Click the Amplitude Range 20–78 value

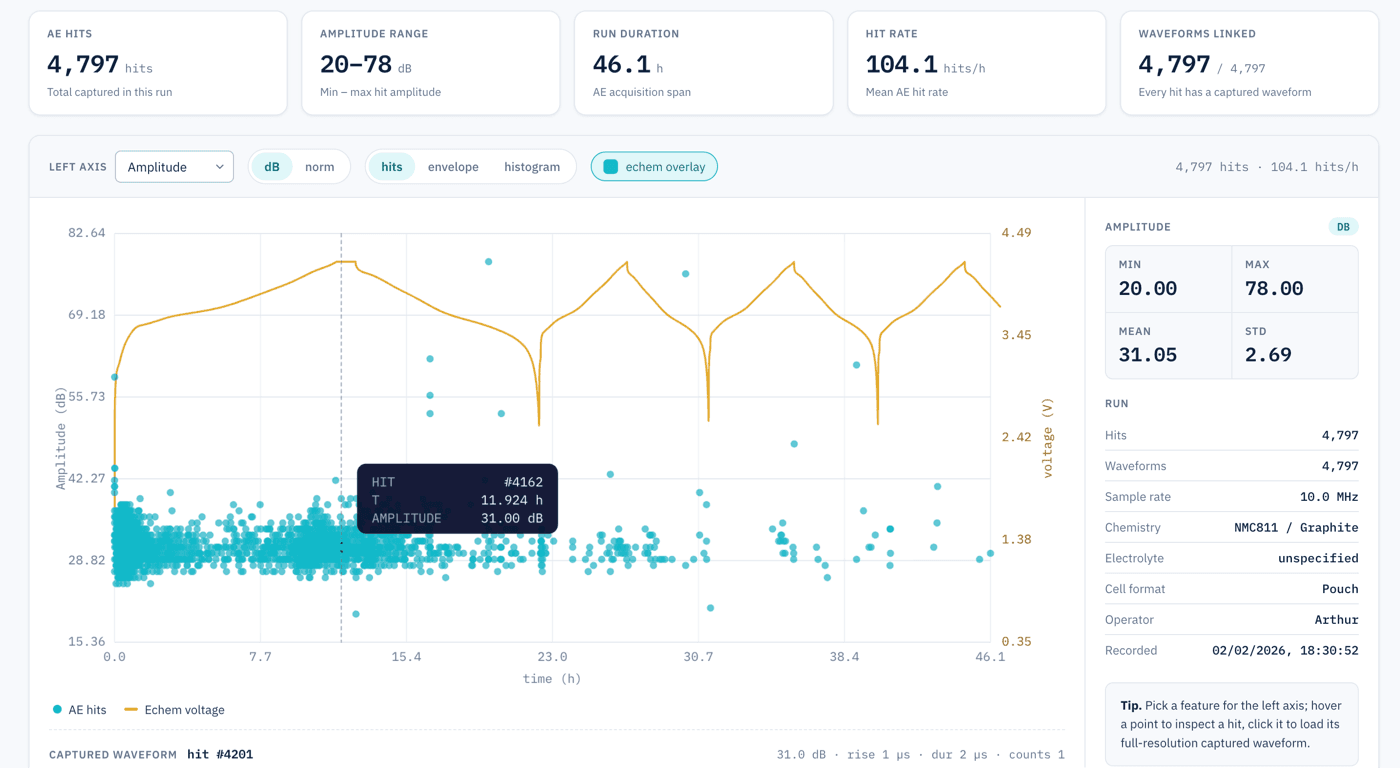(x=356, y=65)
